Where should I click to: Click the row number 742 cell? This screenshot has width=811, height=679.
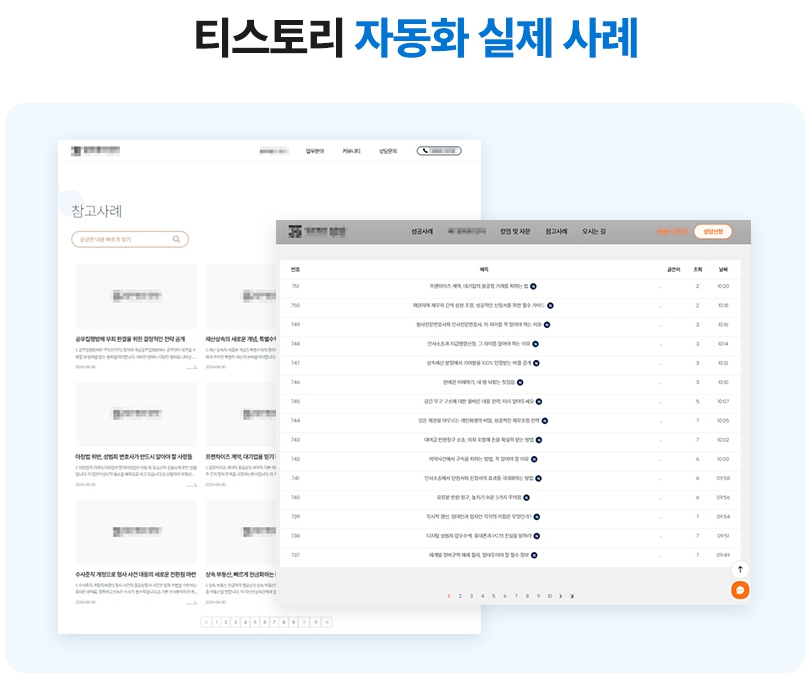(x=295, y=459)
